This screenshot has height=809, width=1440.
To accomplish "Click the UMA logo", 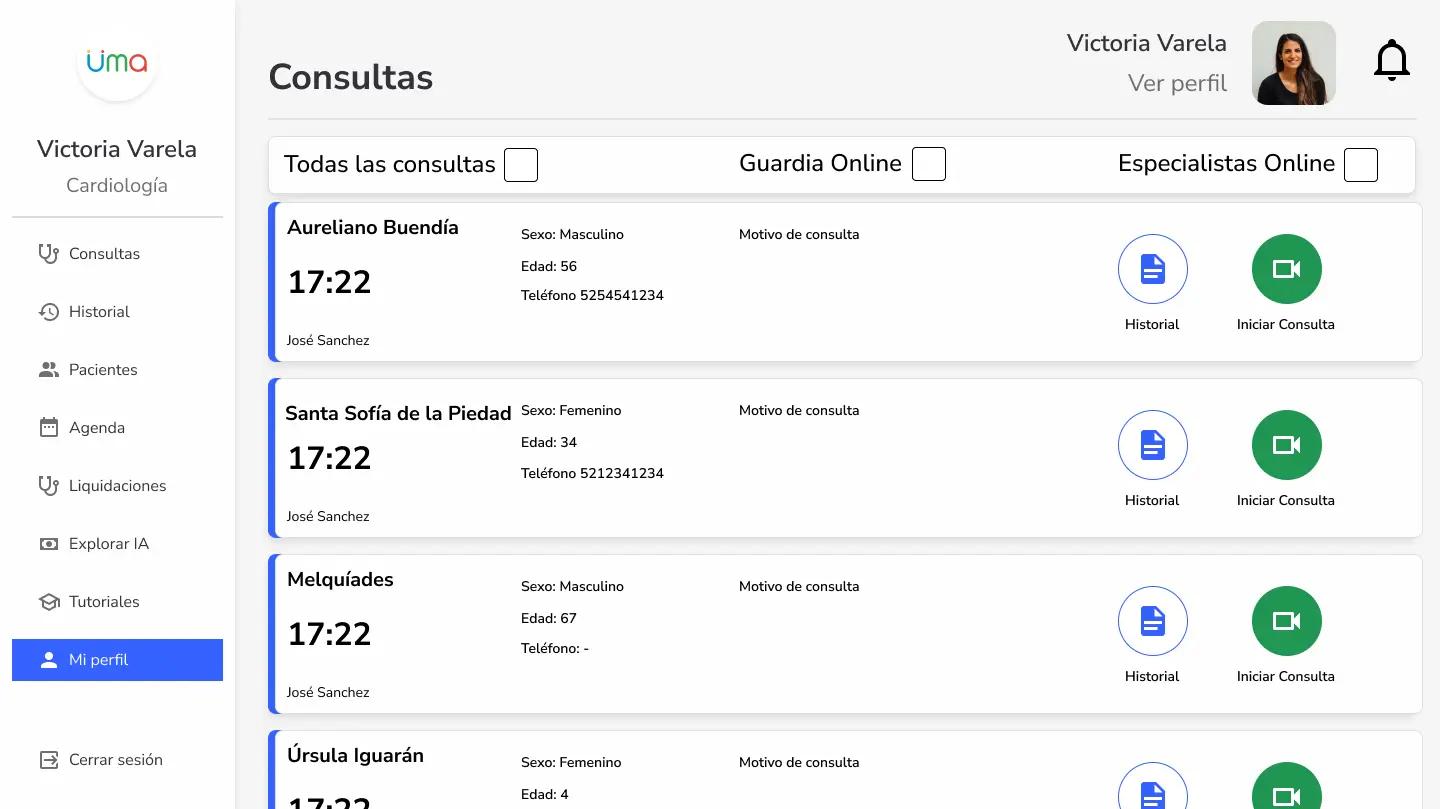I will coord(117,62).
